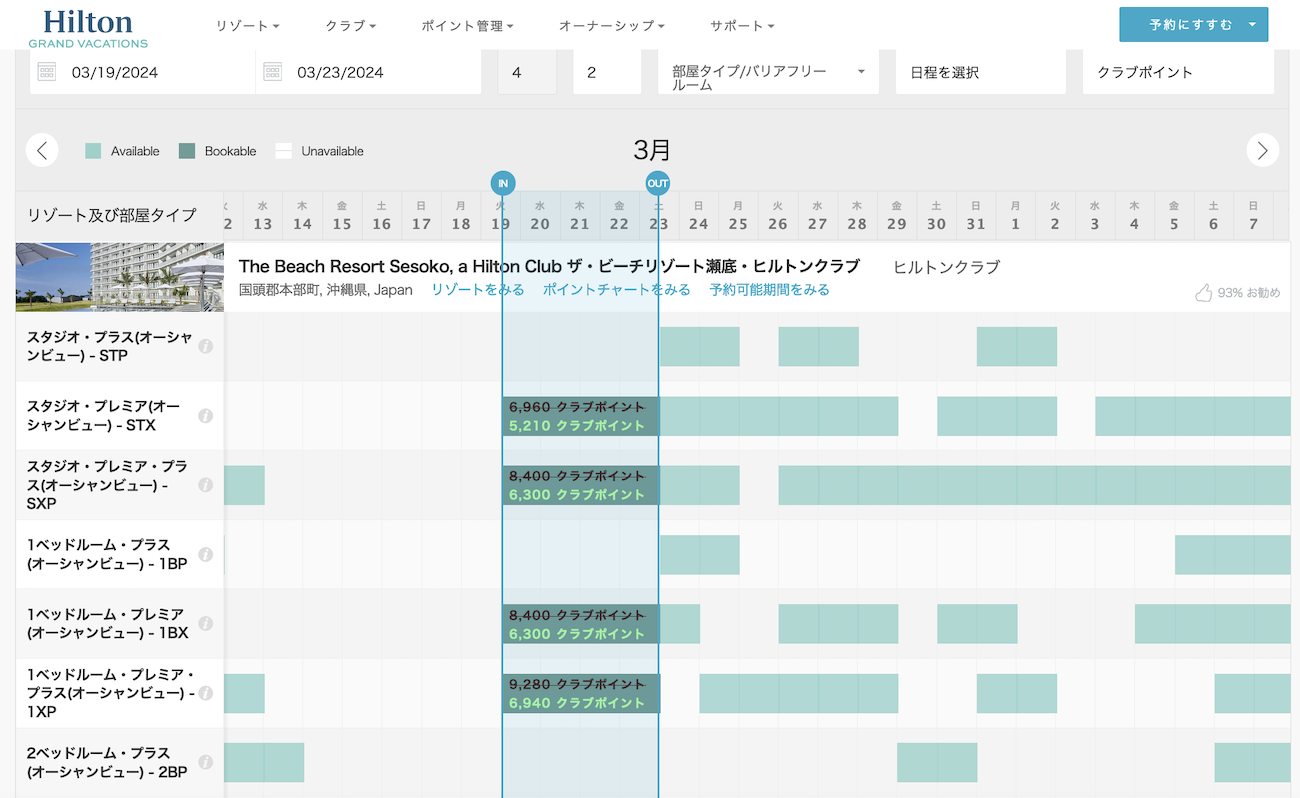Open check-in date calendar icon
This screenshot has height=798, width=1300.
(47, 72)
